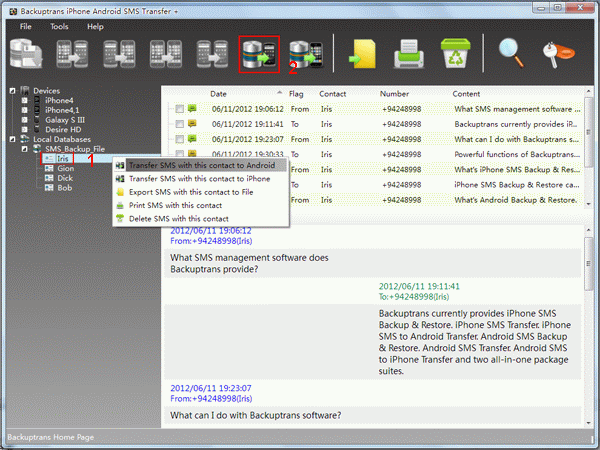Sort messages by the Content column header
This screenshot has width=600, height=450.
[466, 94]
